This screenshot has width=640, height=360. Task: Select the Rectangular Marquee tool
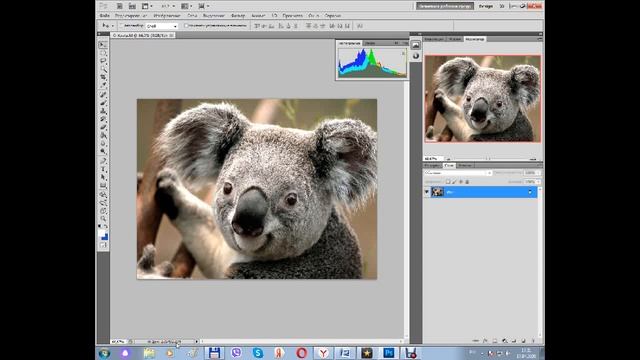[x=103, y=53]
